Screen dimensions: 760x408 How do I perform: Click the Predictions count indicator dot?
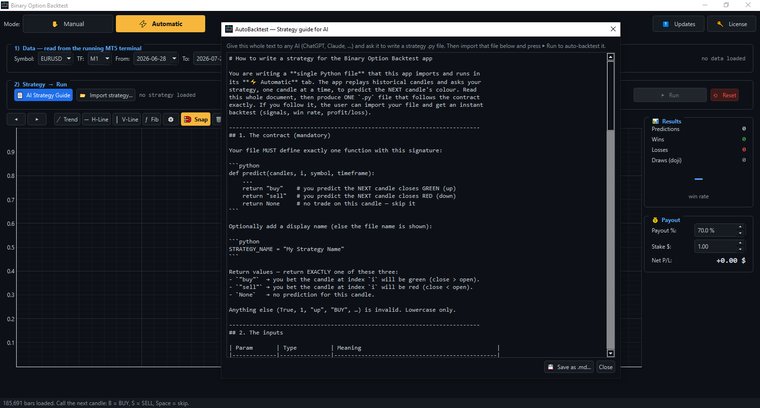tap(744, 129)
